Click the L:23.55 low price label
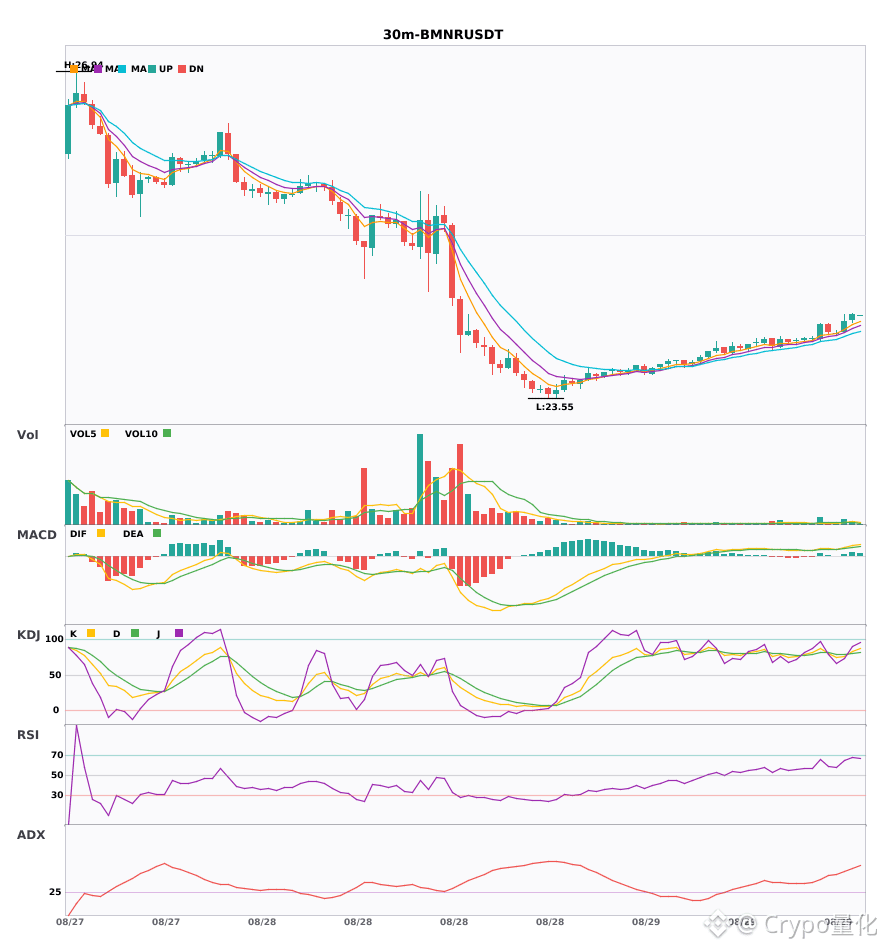The height and width of the screenshot is (950, 885). (554, 407)
